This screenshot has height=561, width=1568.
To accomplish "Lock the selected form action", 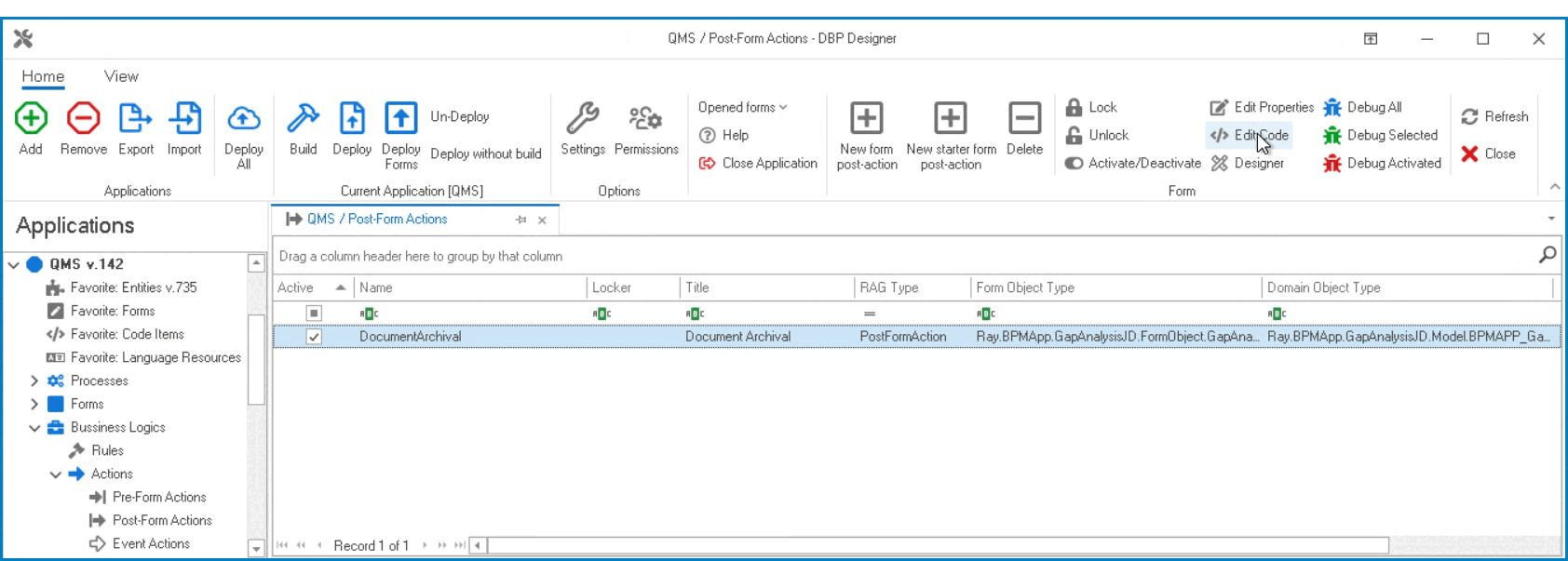I will pos(1091,107).
